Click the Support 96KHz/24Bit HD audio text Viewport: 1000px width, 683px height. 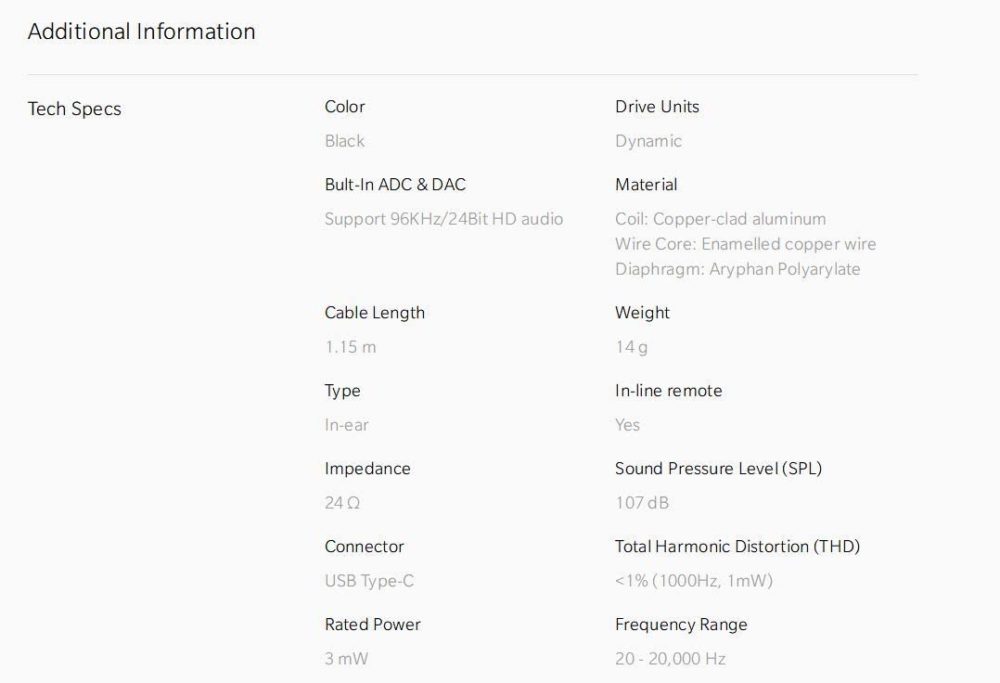click(444, 219)
